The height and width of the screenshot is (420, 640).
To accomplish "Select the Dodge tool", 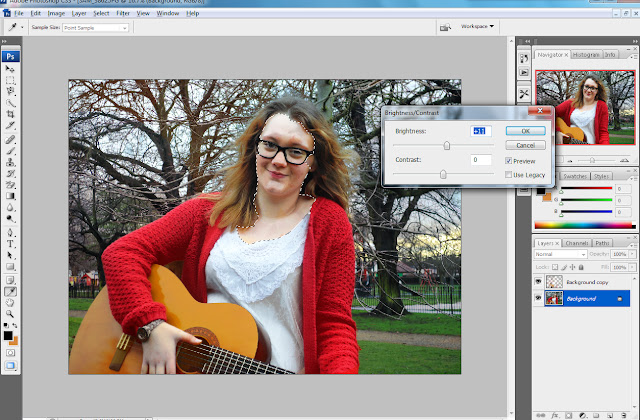I will [10, 219].
